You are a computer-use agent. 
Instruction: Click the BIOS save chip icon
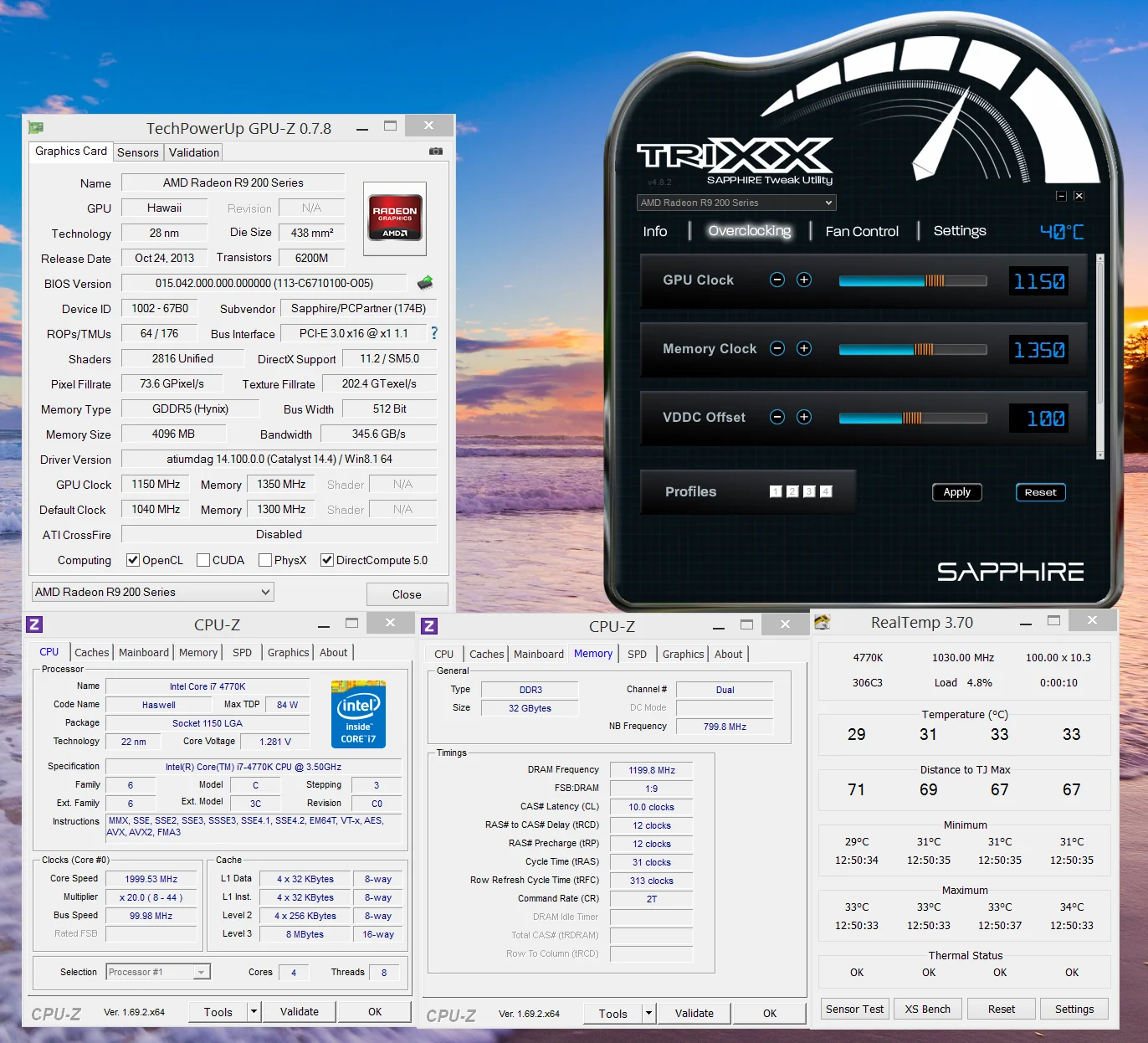(425, 283)
